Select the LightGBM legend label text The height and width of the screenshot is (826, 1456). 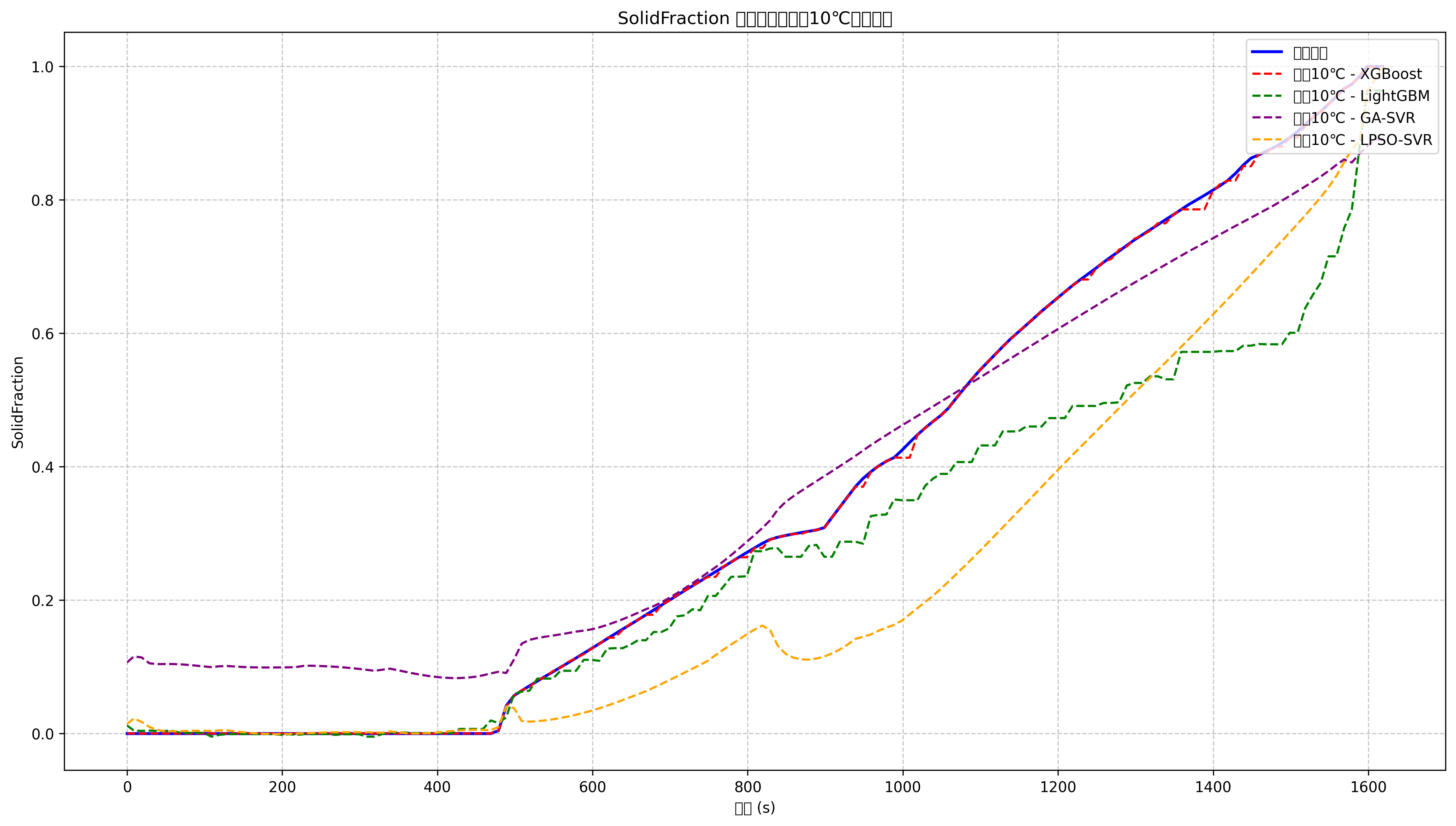coord(1361,96)
